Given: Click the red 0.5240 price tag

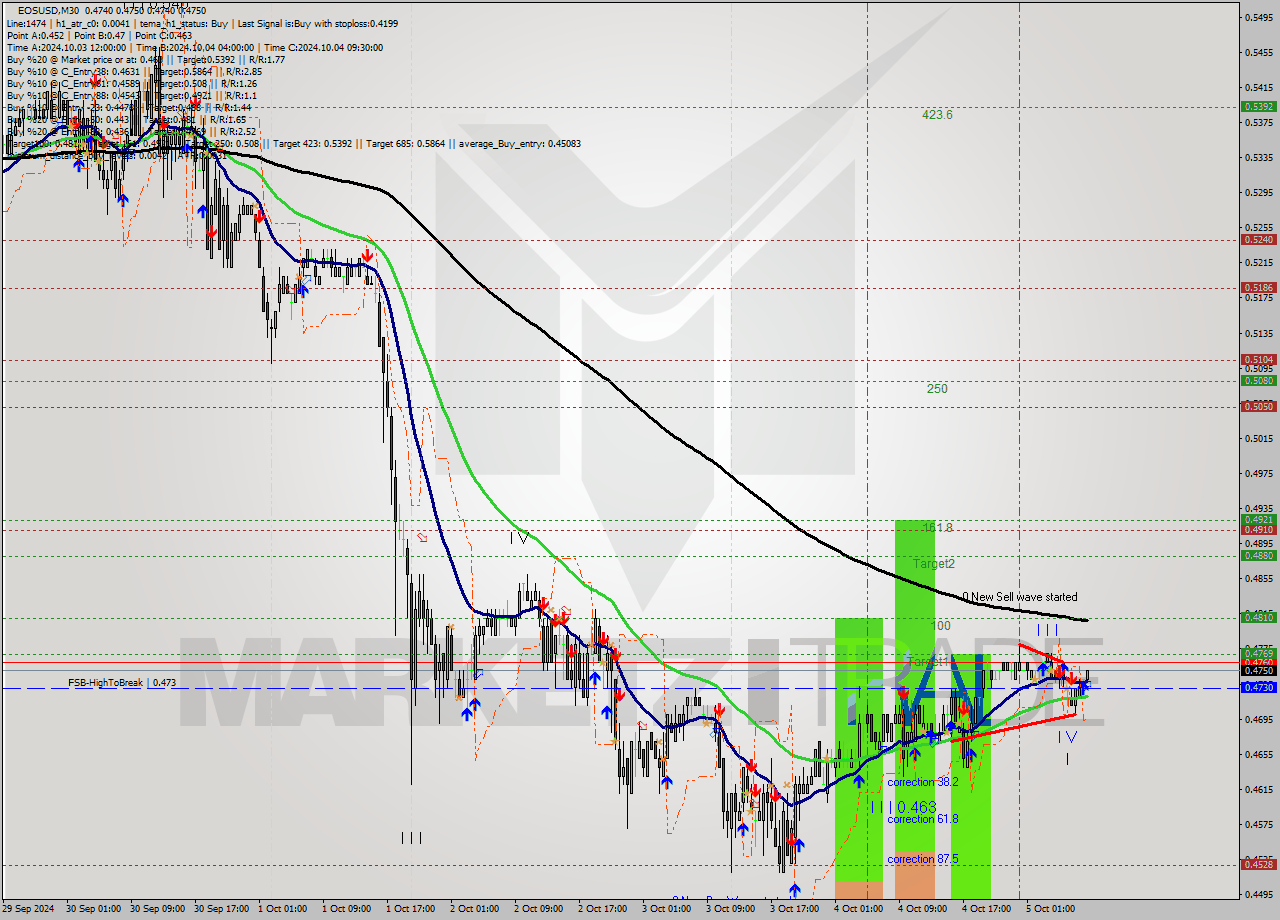Looking at the screenshot, I should [x=1258, y=239].
